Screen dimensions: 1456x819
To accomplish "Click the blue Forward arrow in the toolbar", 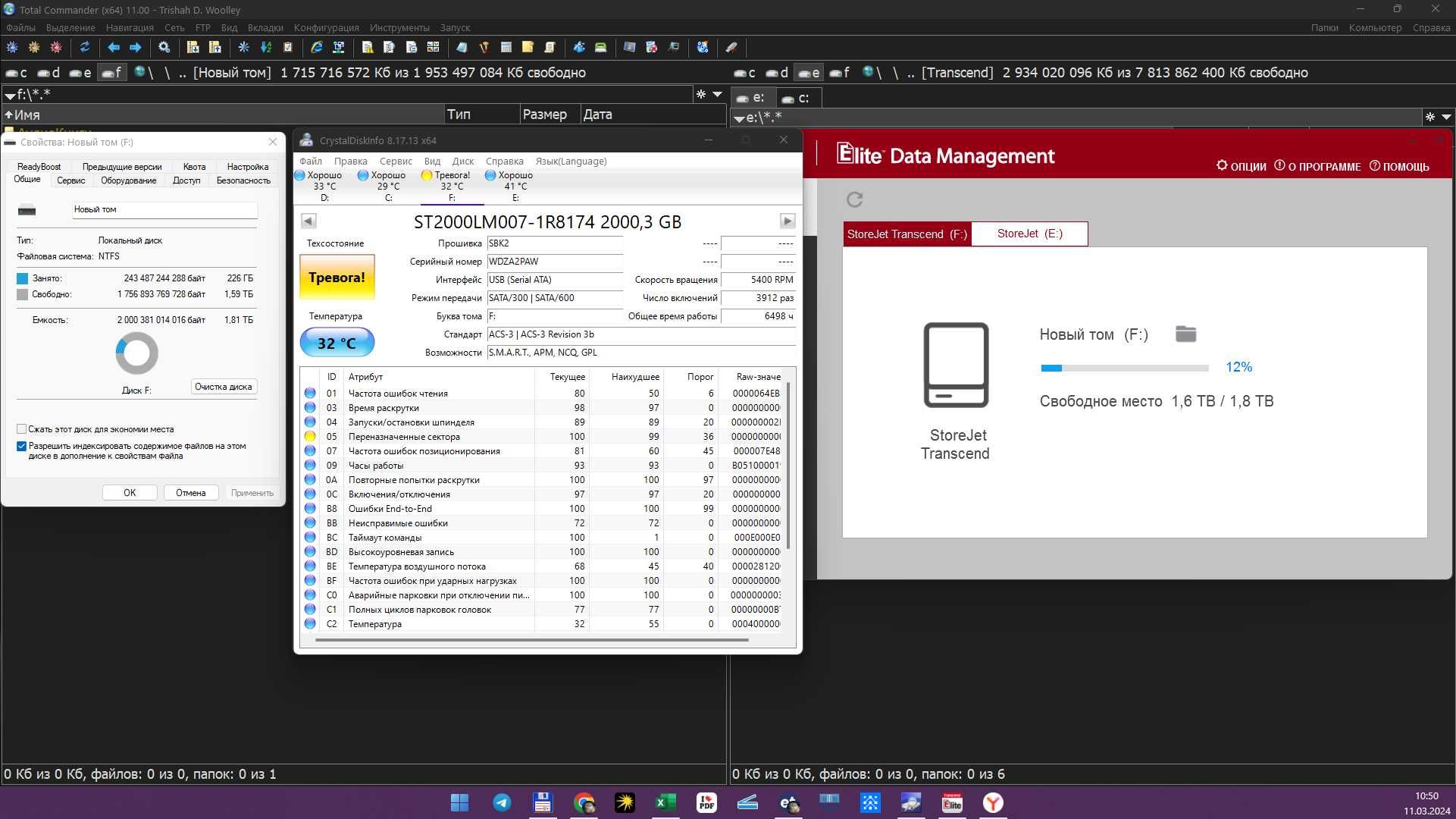I will pos(136,47).
